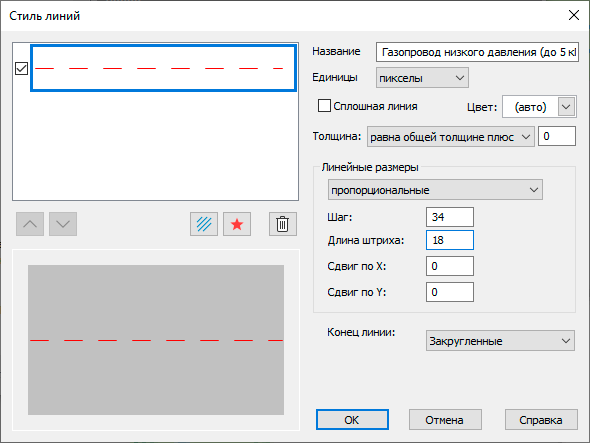Viewport: 590px width, 443px height.
Task: Click the Название text field
Action: [477, 52]
